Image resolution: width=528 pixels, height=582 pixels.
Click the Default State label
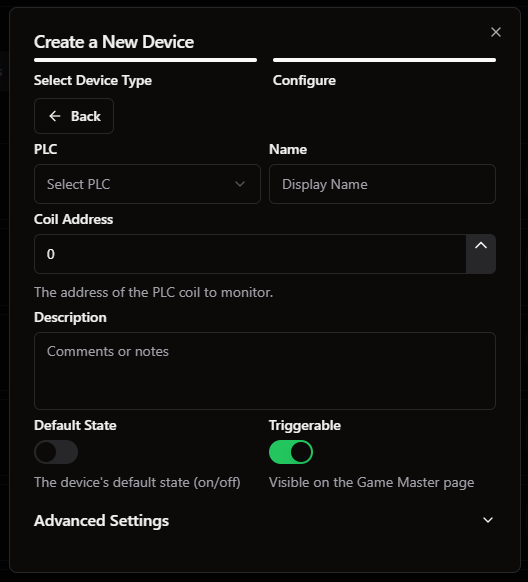(x=75, y=425)
